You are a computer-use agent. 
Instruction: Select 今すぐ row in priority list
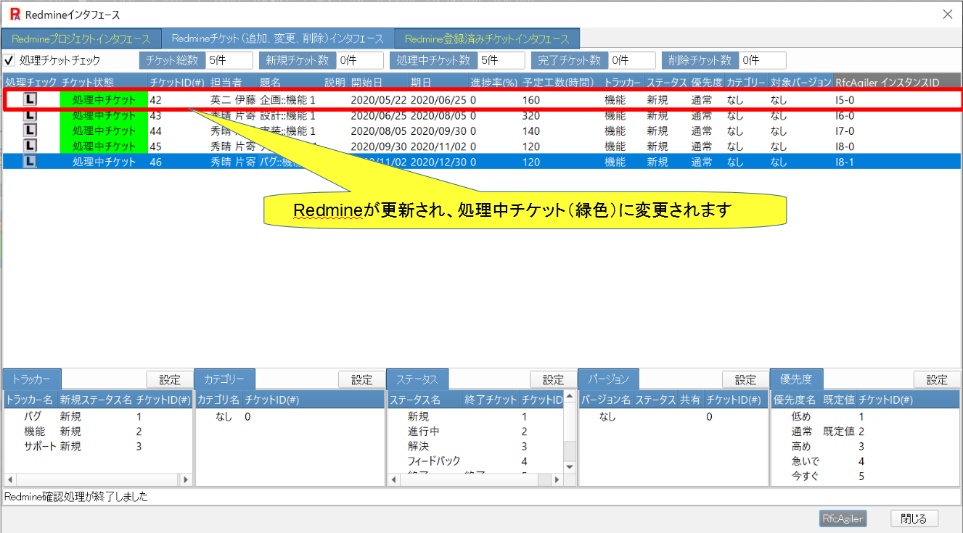(865, 475)
